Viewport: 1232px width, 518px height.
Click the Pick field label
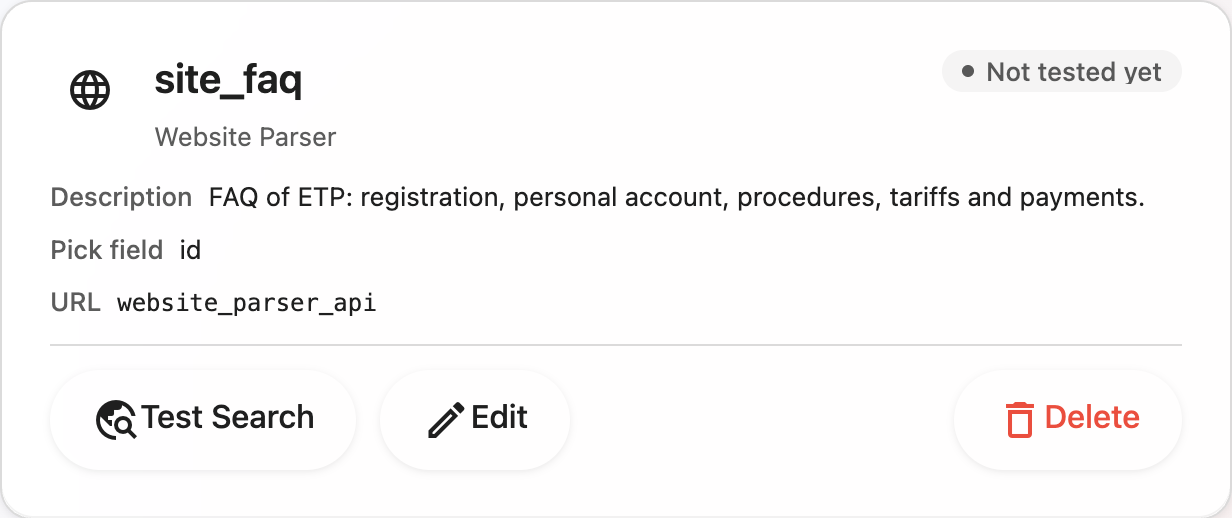(107, 249)
